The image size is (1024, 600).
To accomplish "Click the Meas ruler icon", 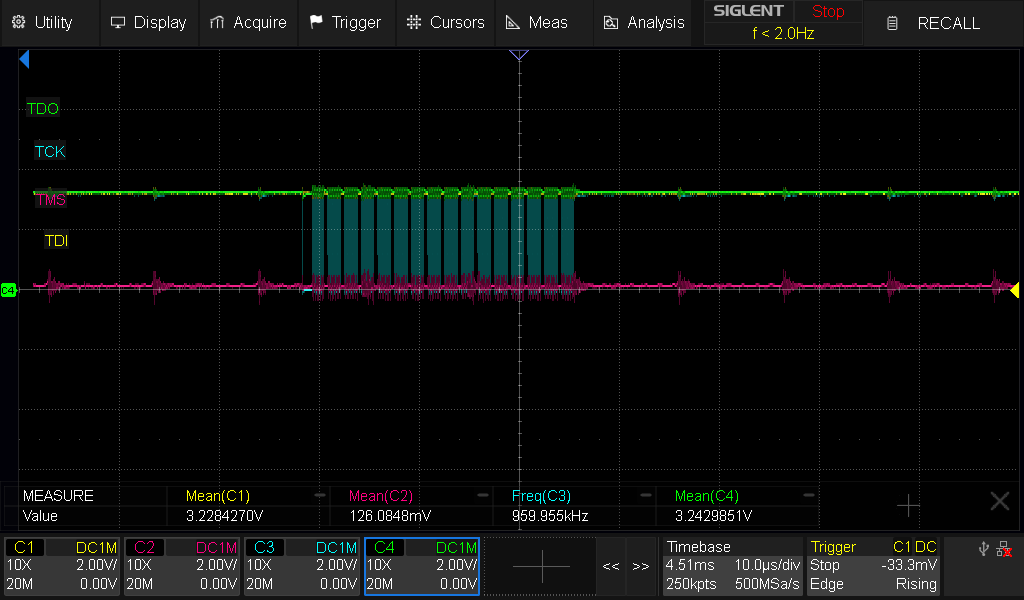I will (512, 22).
